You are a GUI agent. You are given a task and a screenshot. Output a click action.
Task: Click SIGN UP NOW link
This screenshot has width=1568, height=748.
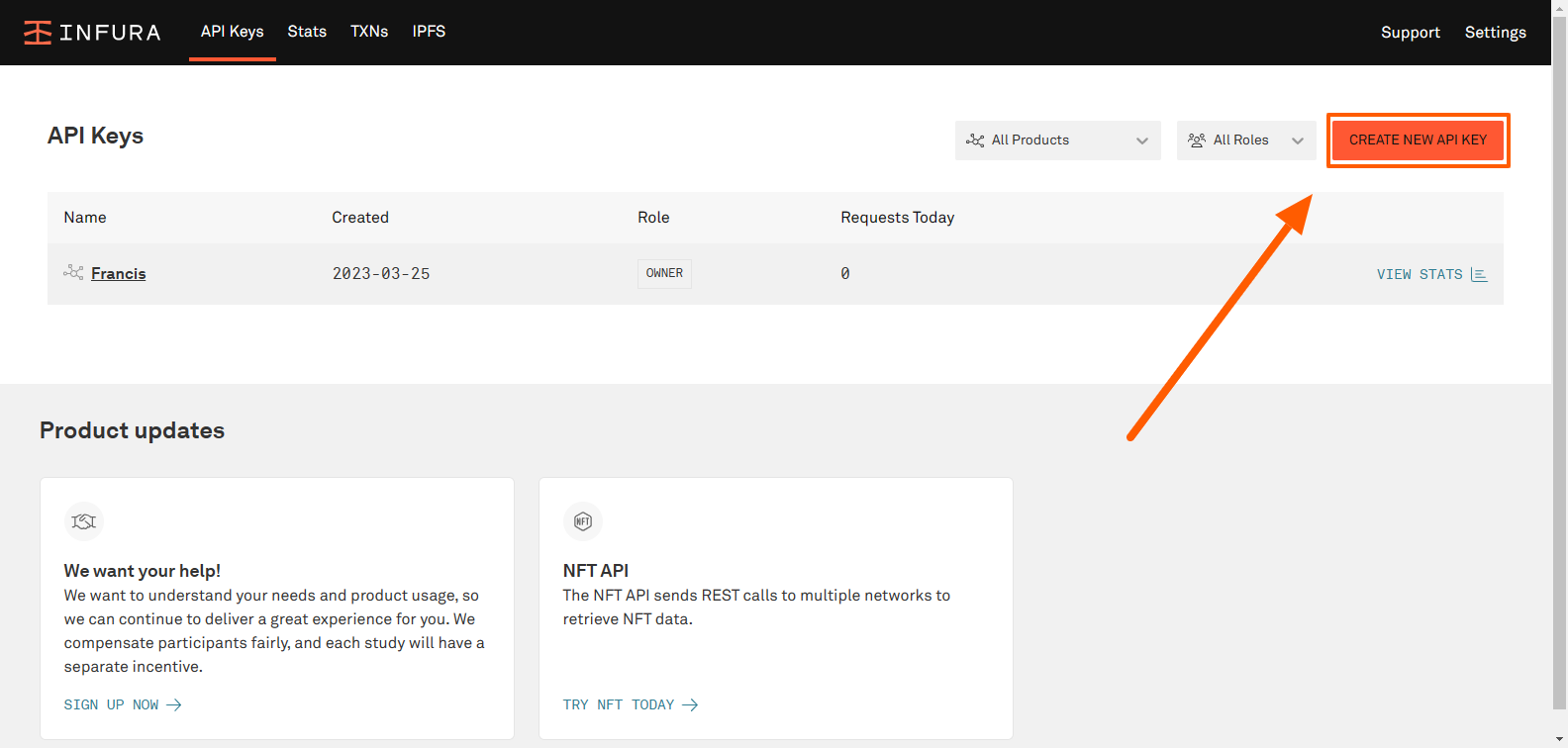coord(123,704)
